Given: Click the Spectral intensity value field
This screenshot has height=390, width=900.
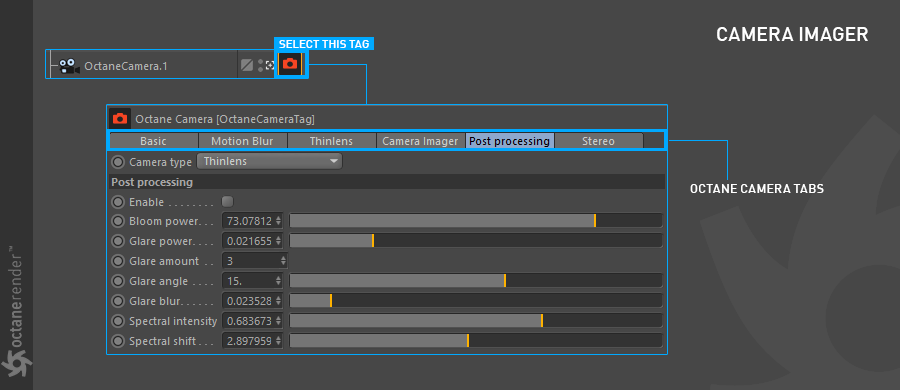Looking at the screenshot, I should click(253, 321).
